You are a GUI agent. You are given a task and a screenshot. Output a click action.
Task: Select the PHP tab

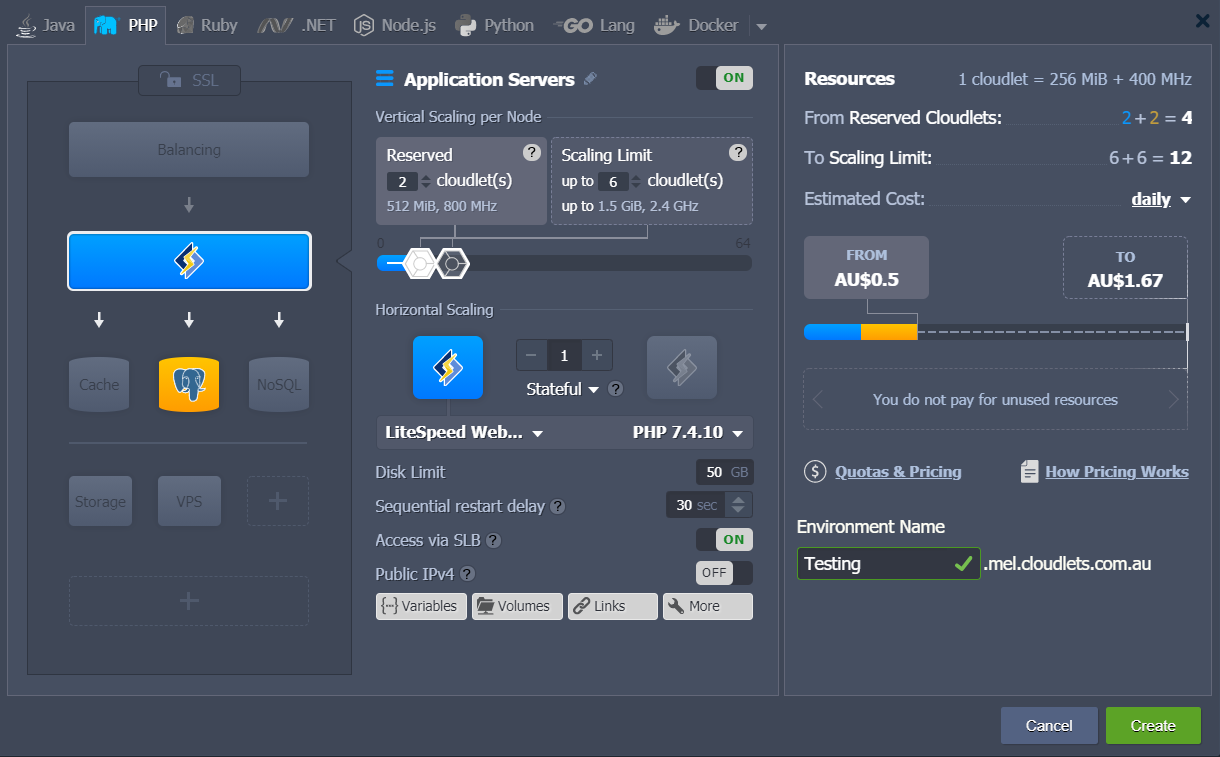pyautogui.click(x=126, y=25)
